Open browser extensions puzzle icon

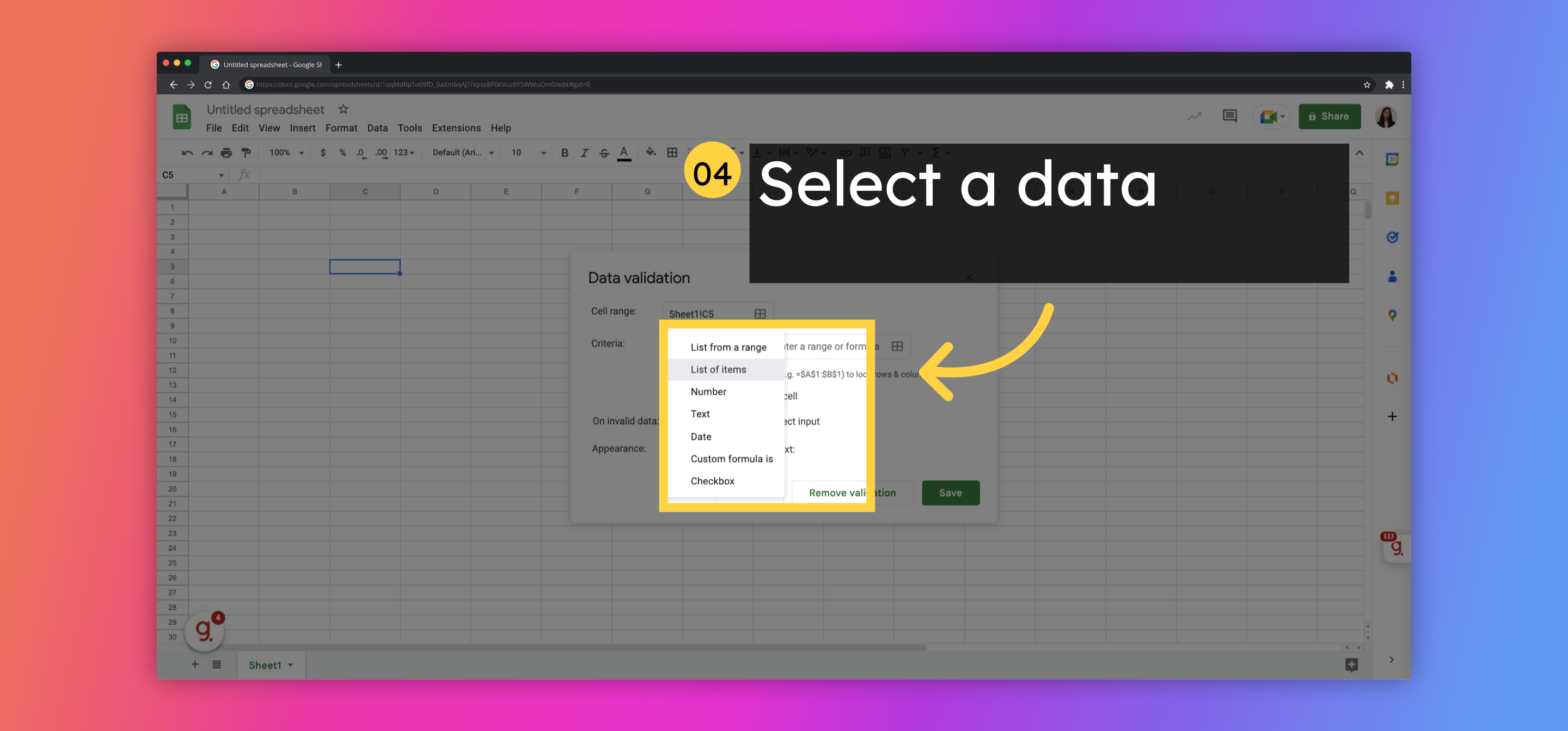(x=1389, y=84)
